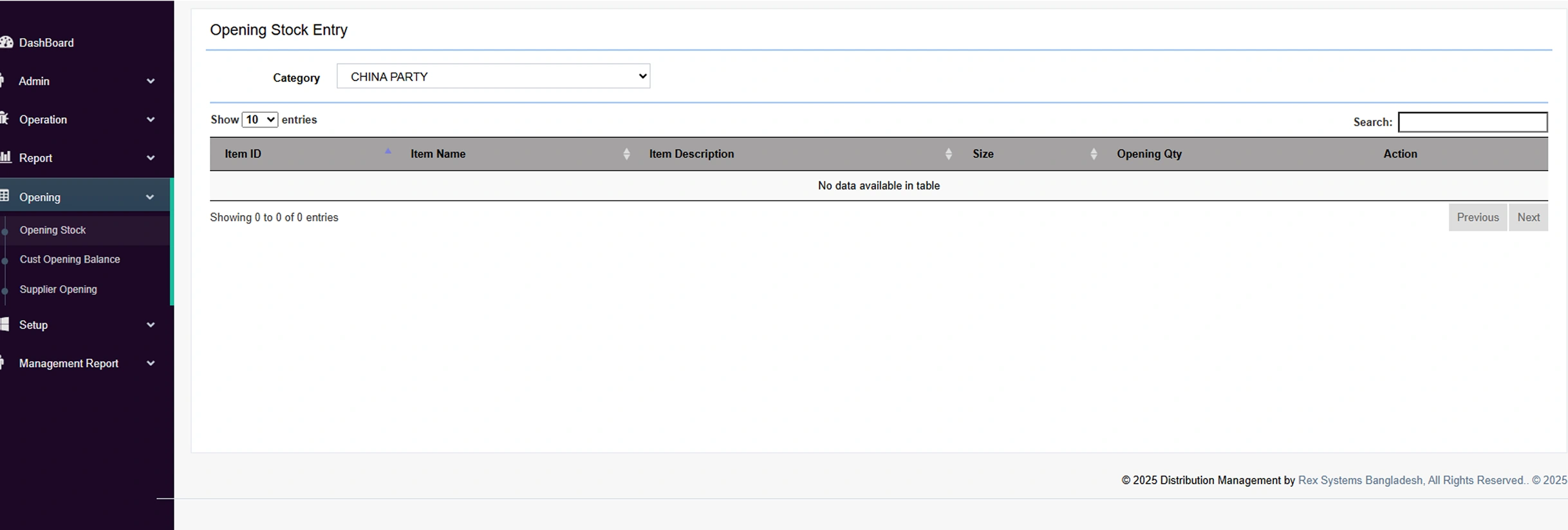
Task: Click sort arrows on Size column
Action: (1093, 154)
